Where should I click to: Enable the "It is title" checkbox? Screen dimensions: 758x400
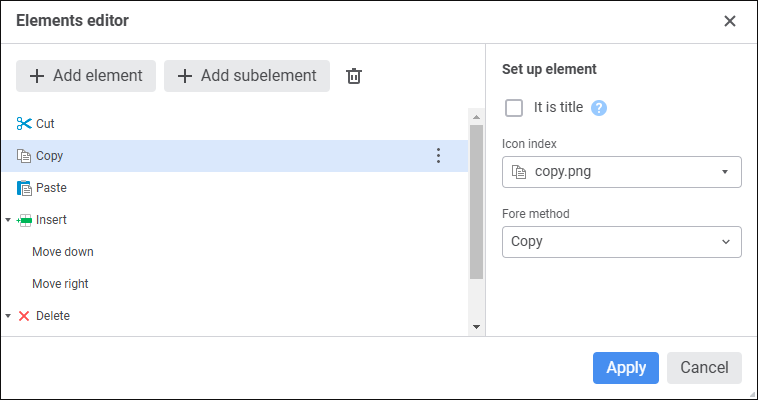click(x=515, y=108)
